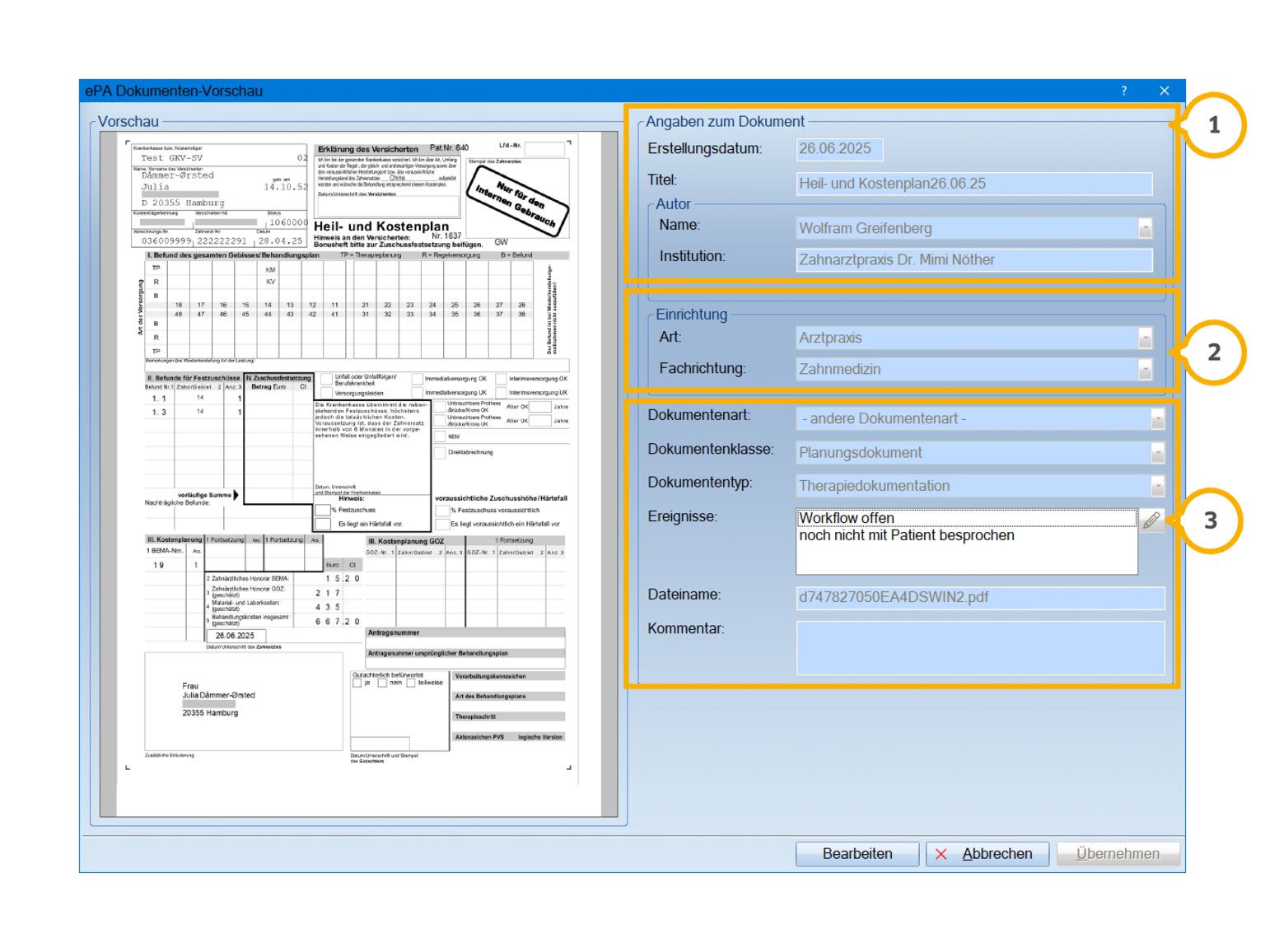
Task: Click the Erstellungsdatum field
Action: click(839, 149)
